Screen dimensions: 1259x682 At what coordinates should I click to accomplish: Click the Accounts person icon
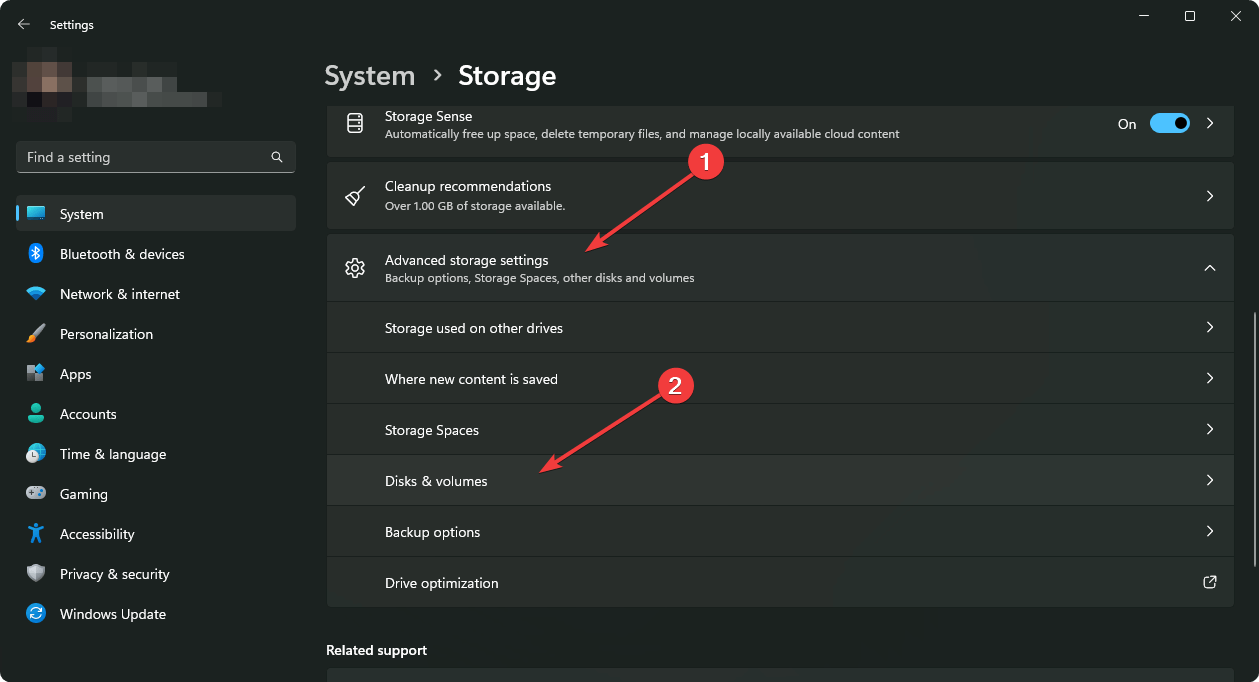click(x=36, y=414)
